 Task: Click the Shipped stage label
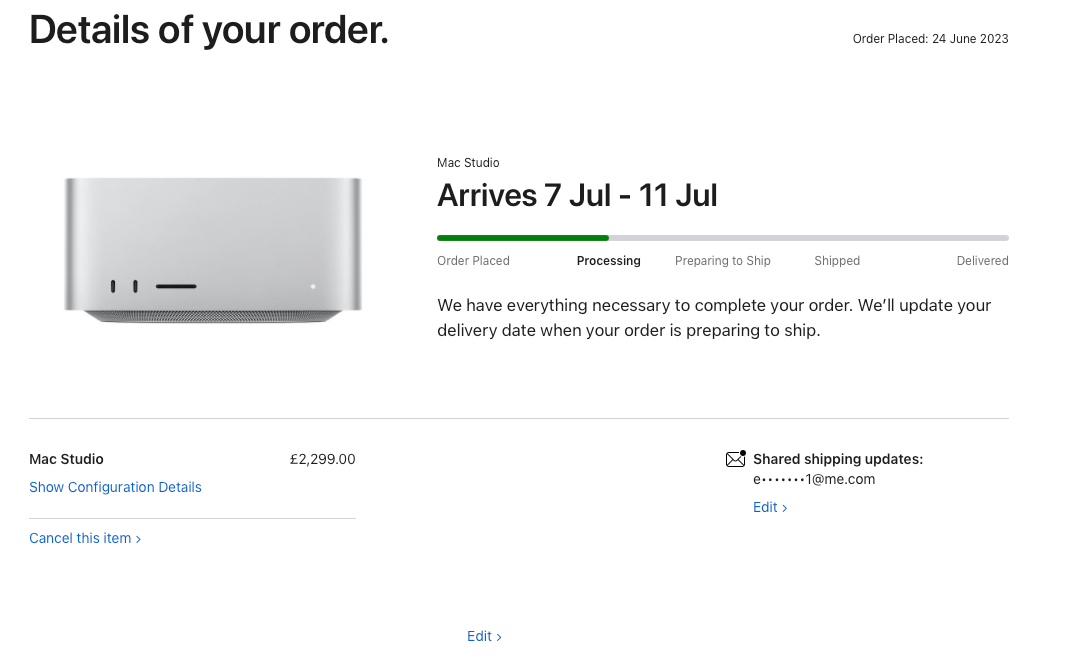coord(837,261)
